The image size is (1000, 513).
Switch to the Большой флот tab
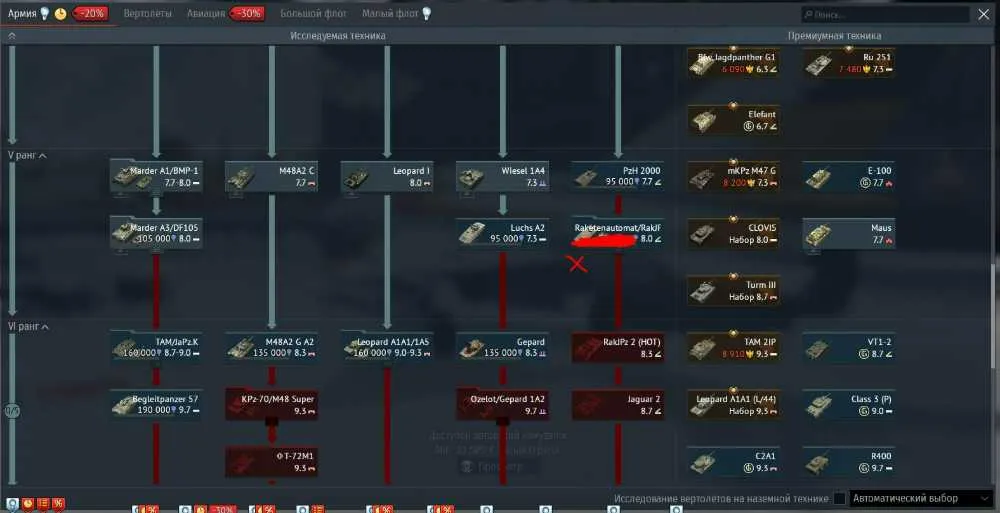click(313, 13)
